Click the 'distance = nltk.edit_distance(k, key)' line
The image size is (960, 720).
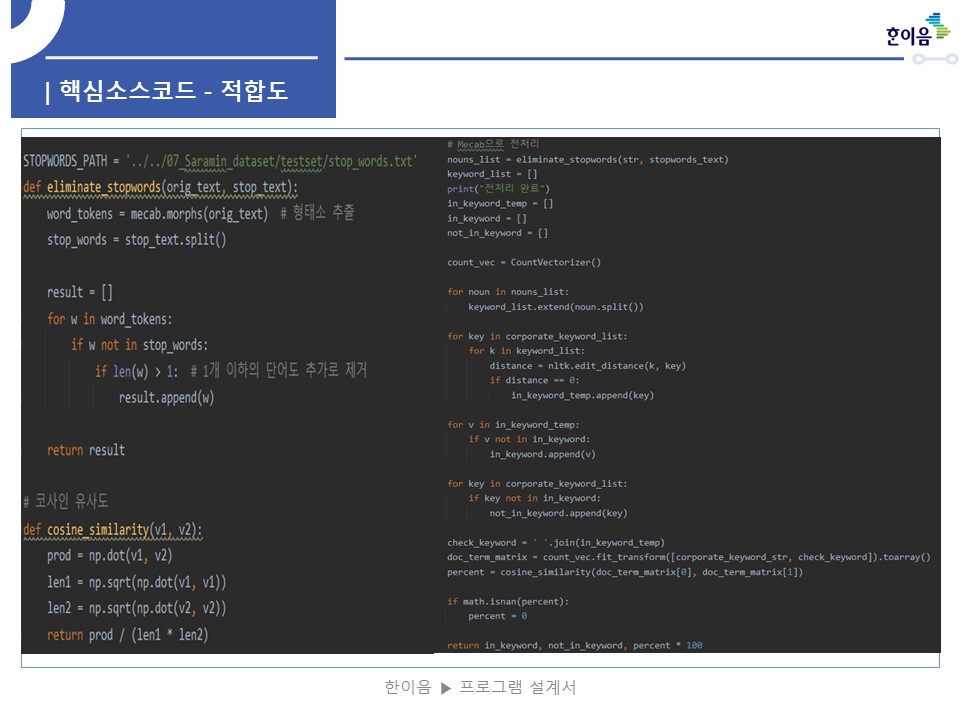pos(588,366)
